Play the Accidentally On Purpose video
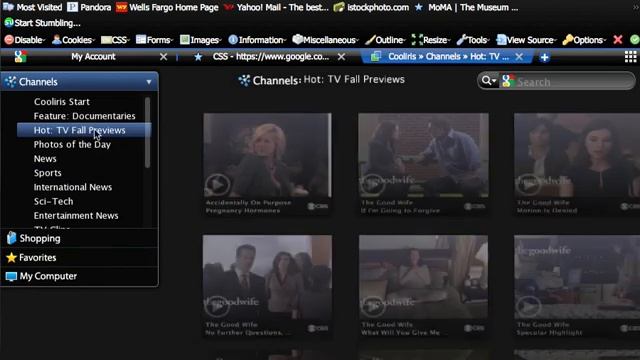 tap(218, 185)
